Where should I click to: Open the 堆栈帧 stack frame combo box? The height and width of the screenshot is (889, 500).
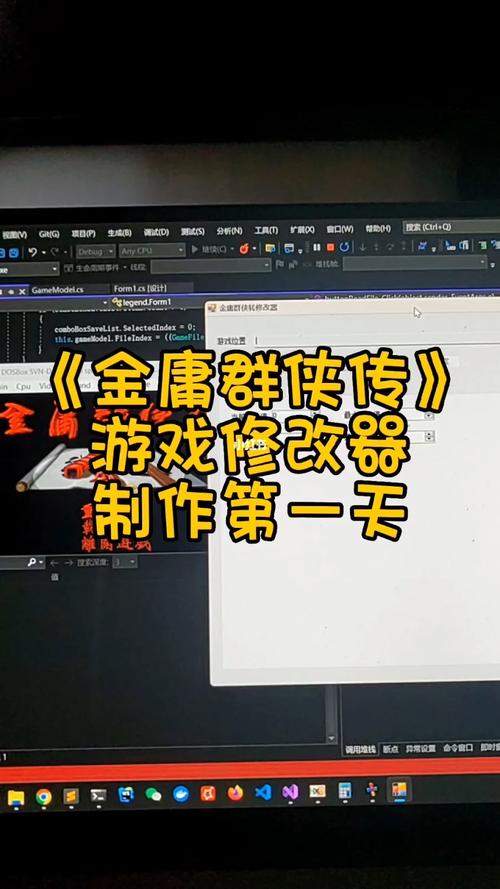pos(414,263)
